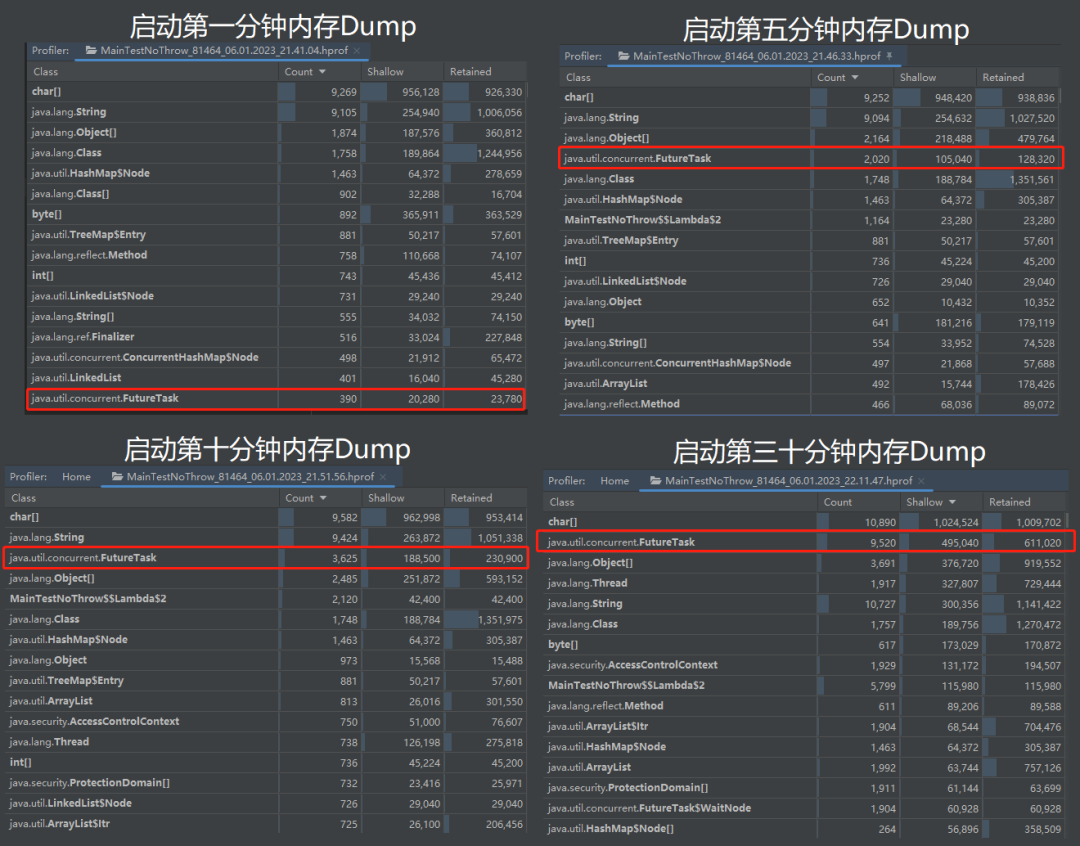Select java.lang.Class[] row in first-minute dump
1080x846 pixels.
point(276,194)
